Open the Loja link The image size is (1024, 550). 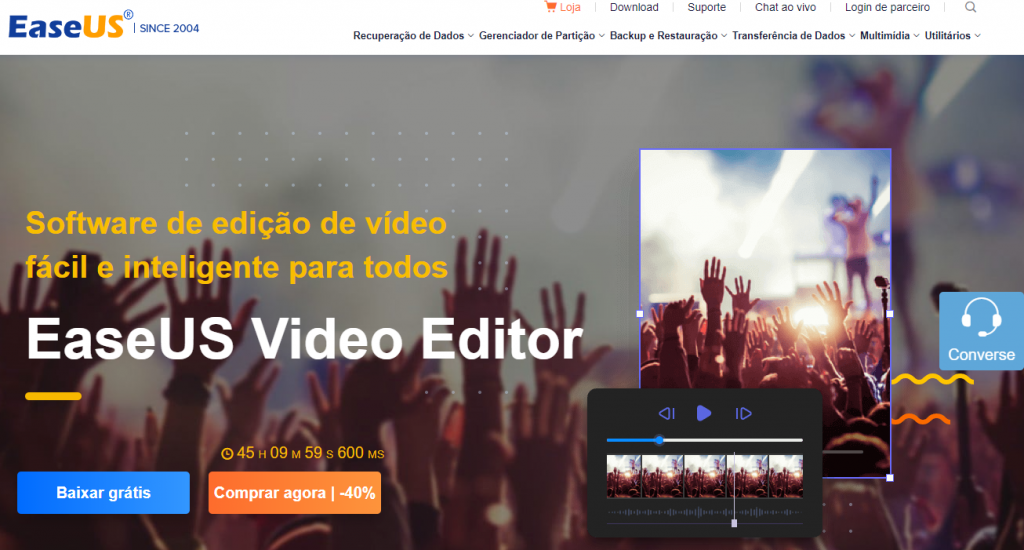[569, 7]
